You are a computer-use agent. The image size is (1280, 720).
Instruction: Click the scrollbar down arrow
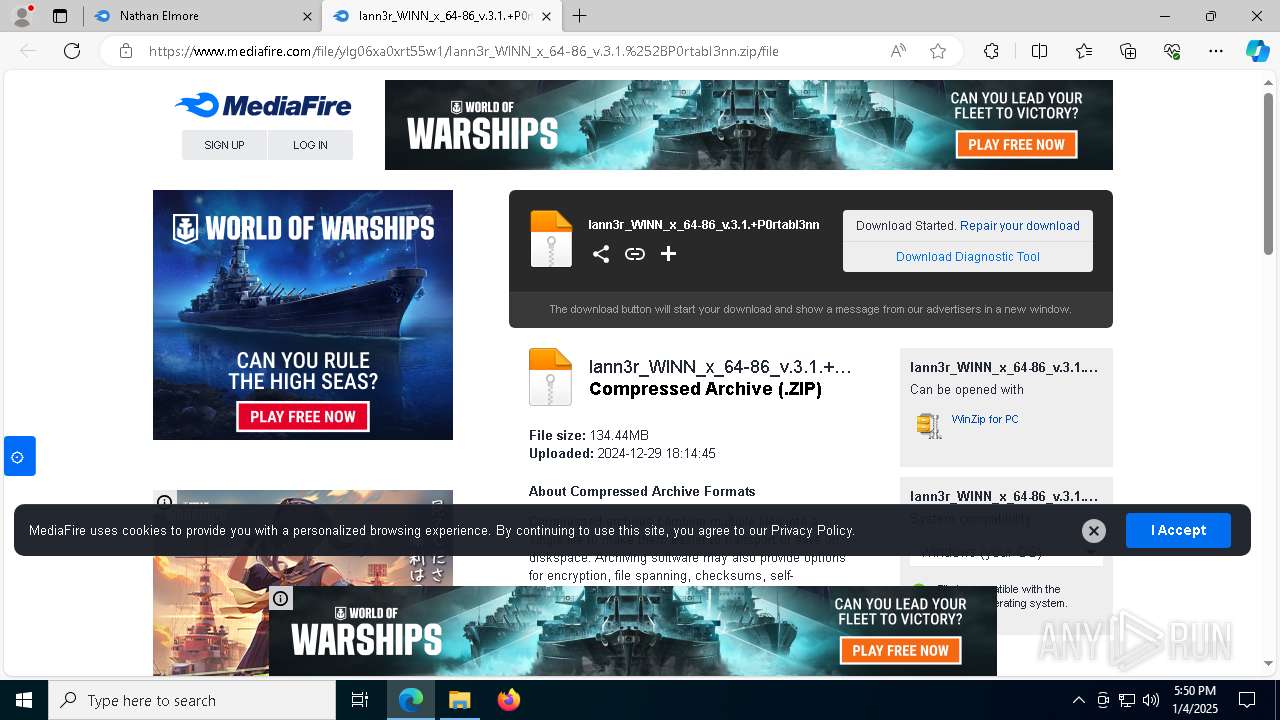pos(1268,662)
